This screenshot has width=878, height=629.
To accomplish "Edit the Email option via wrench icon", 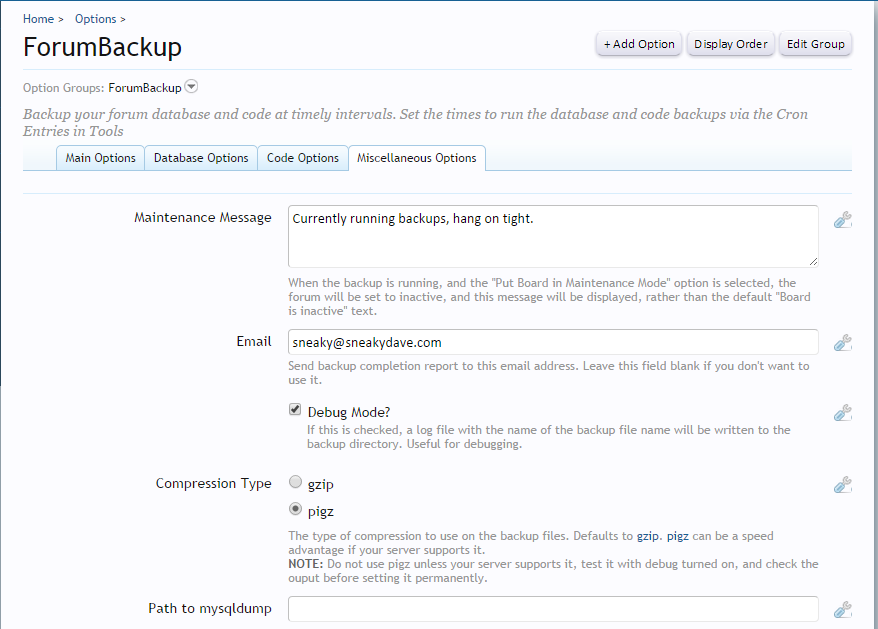I will pyautogui.click(x=843, y=340).
